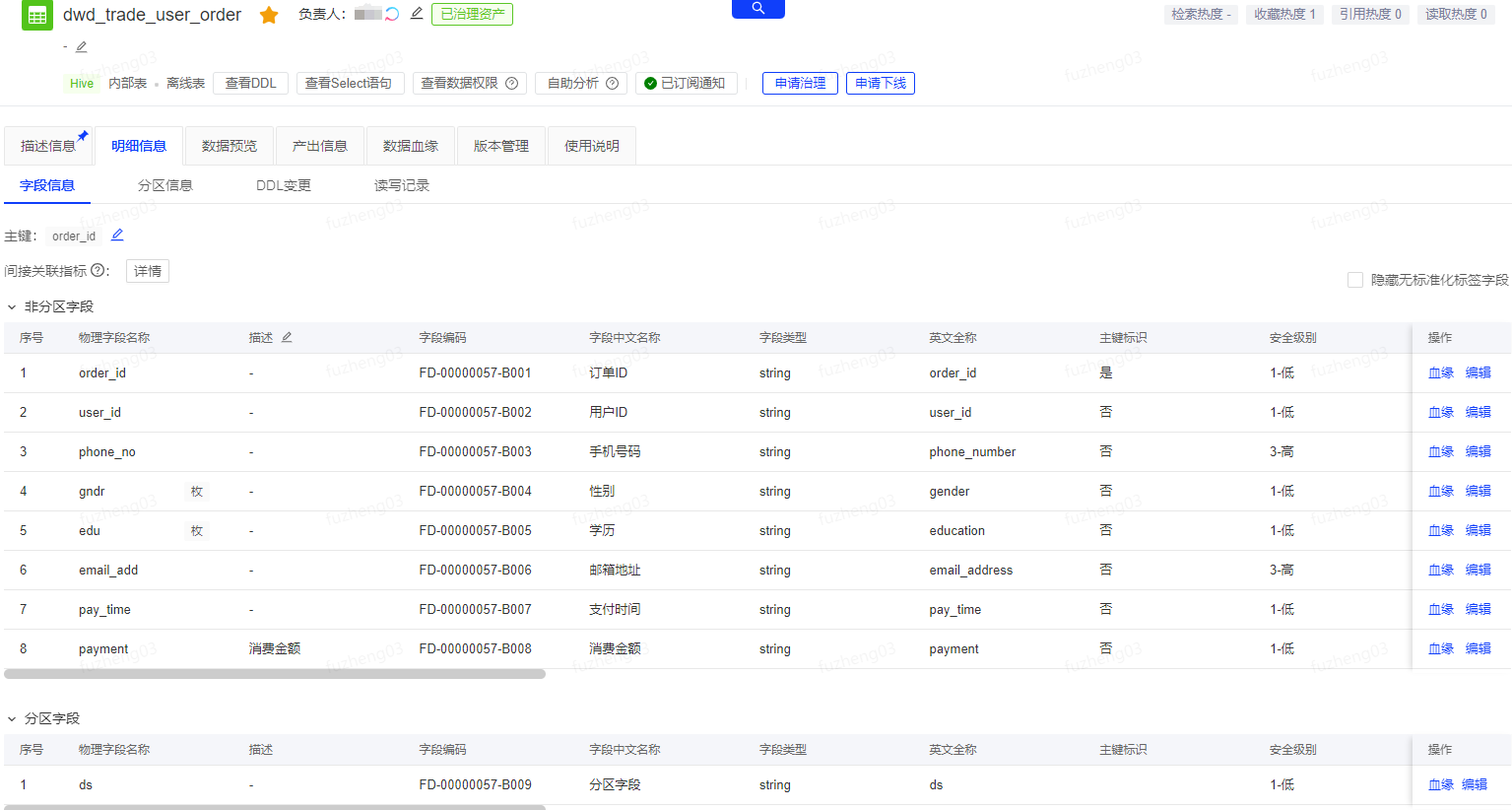Switch to 分区信息 sub-tab
1512x810 pixels.
tap(165, 185)
